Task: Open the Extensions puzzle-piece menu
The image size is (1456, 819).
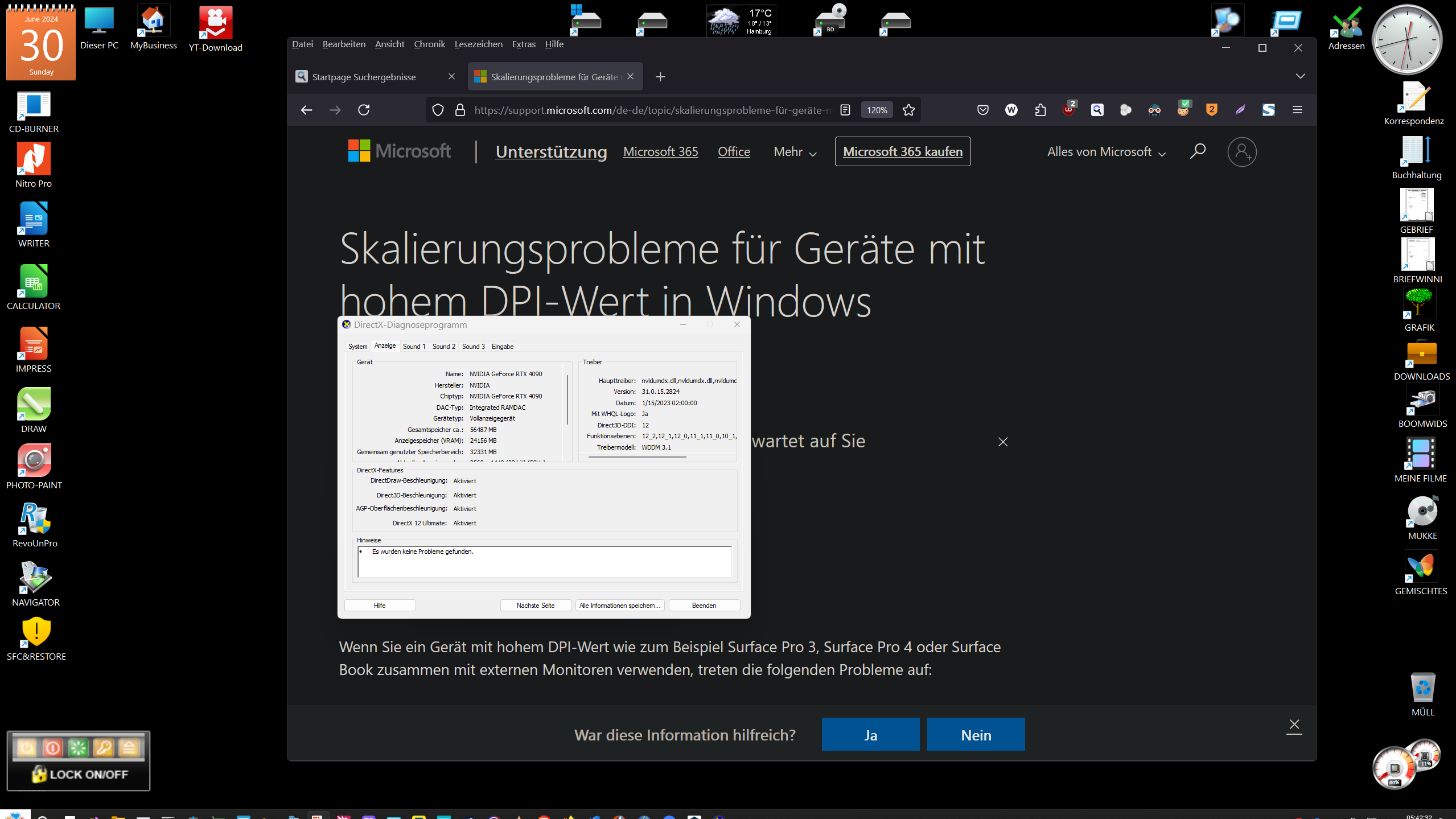Action: [1040, 110]
